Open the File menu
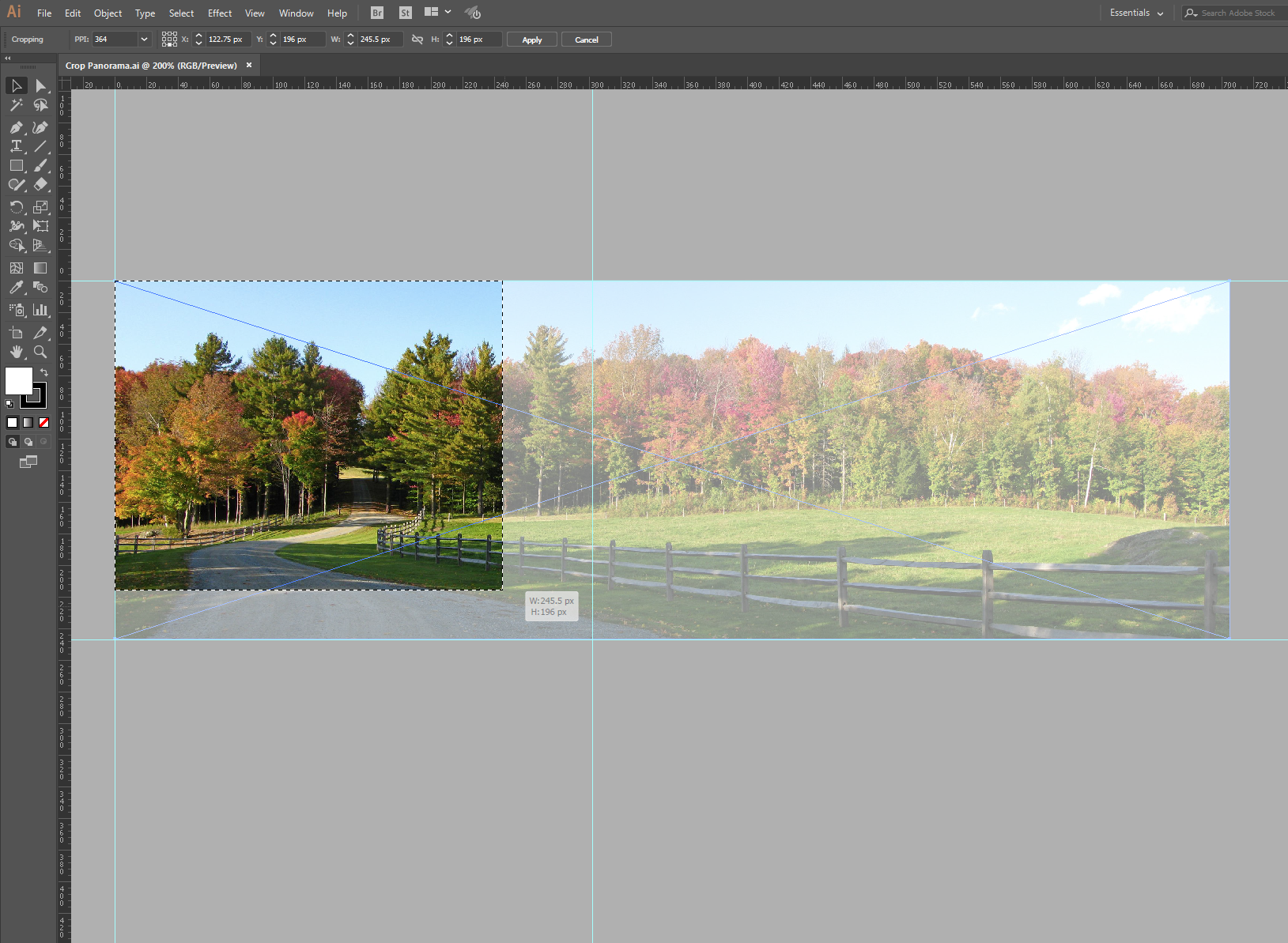 [x=44, y=13]
